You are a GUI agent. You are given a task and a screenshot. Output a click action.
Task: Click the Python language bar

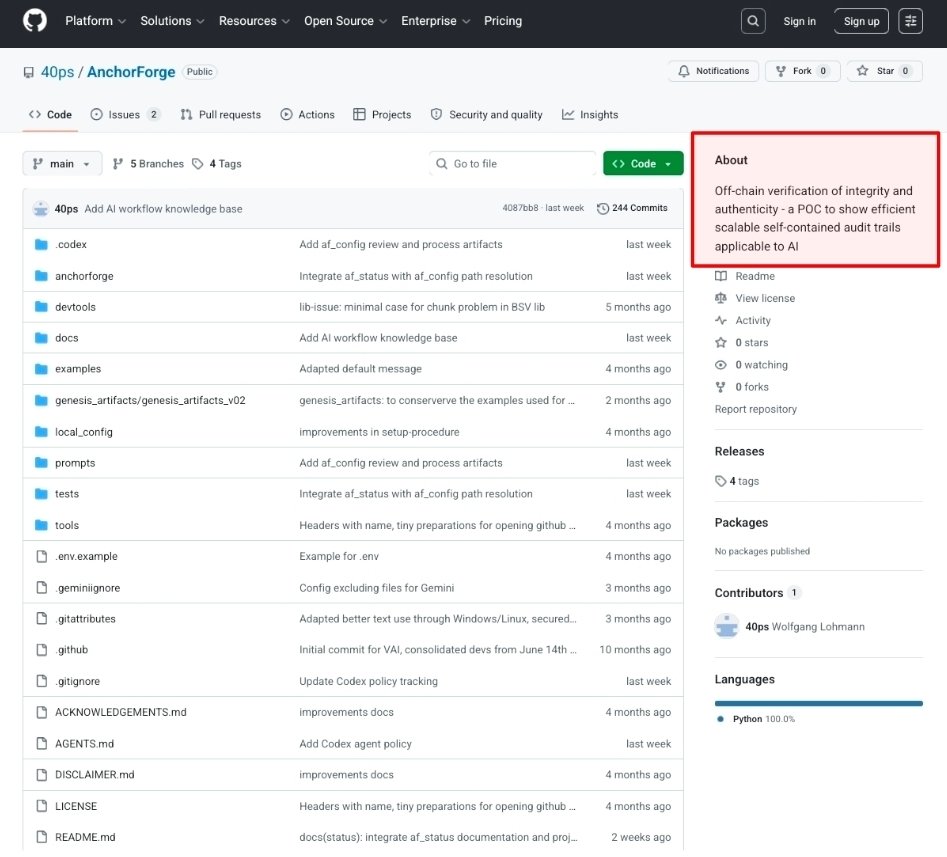point(818,703)
